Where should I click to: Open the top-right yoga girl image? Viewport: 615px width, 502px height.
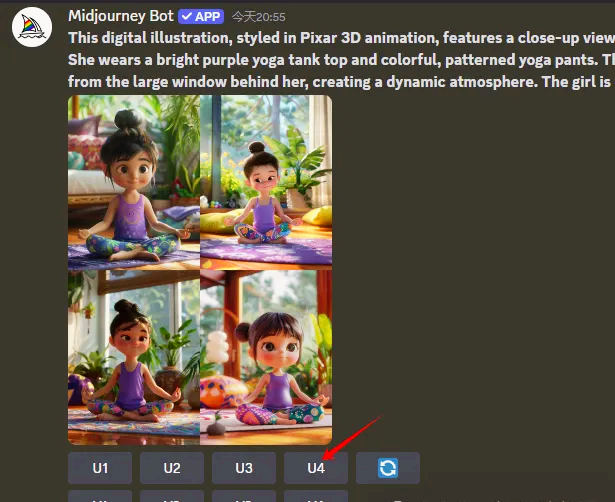click(266, 182)
